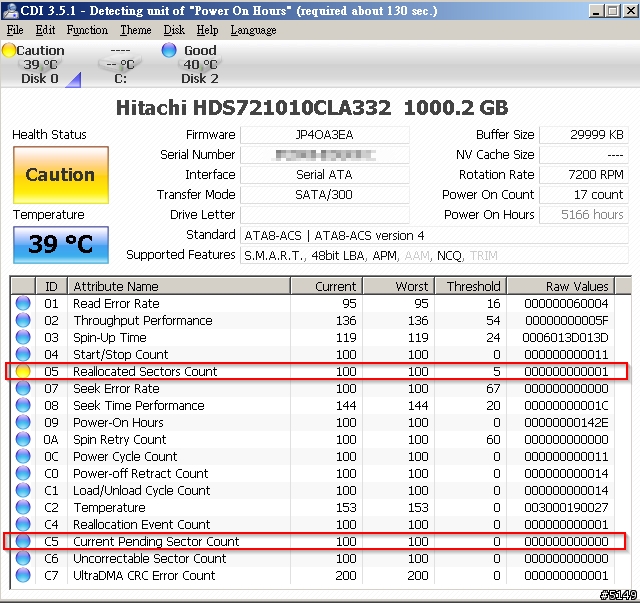
Task: Click the yellow icon for Reallocated Sectors Count
Action: tap(23, 371)
